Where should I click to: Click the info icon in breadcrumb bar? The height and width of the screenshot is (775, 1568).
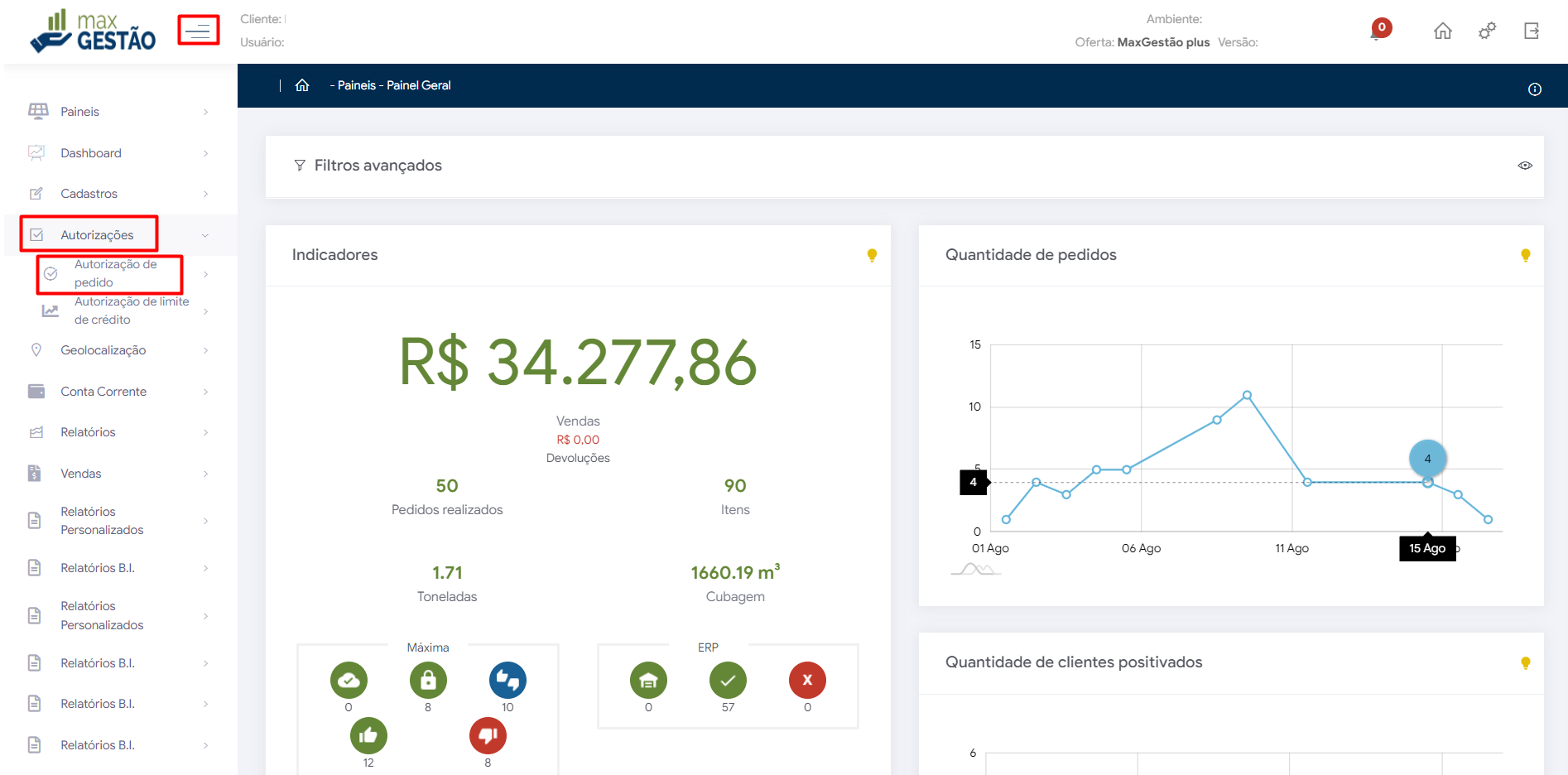[x=1534, y=89]
